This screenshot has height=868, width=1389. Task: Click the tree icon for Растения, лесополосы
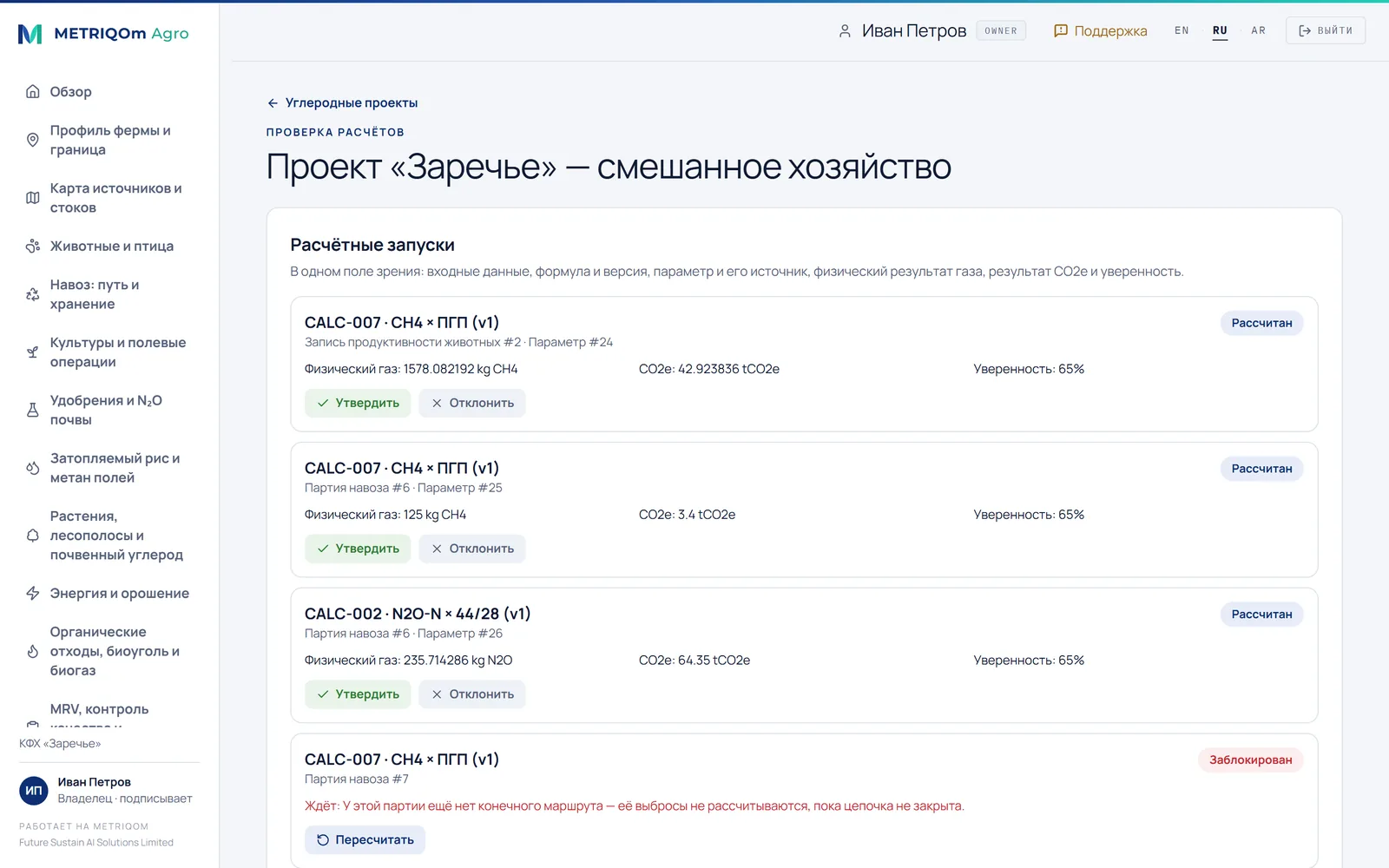pos(33,536)
